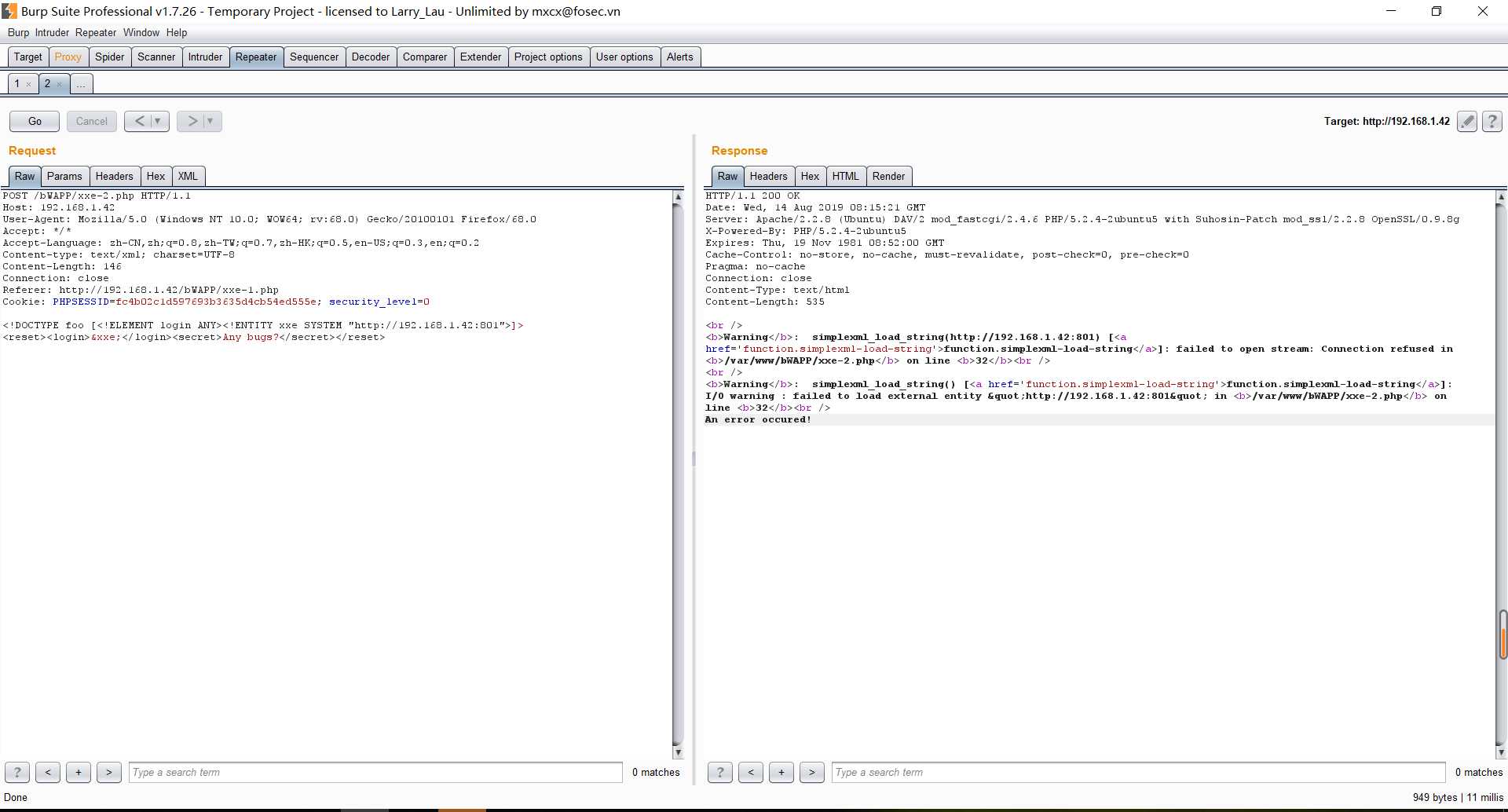Switch response to Headers view
The height and width of the screenshot is (812, 1508).
pos(769,176)
